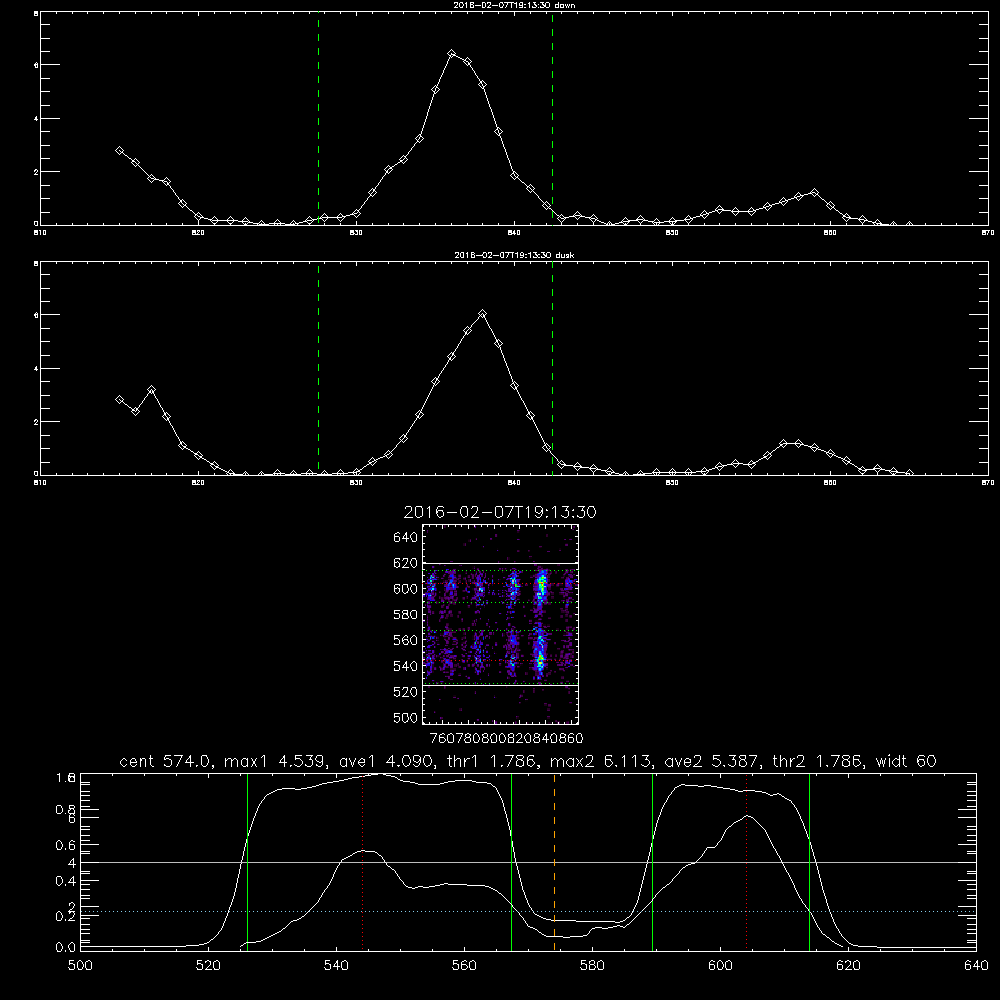This screenshot has width=1000, height=1000.
Task: Click the 0.0 label on bottom plot y-axis
Action: point(65,947)
